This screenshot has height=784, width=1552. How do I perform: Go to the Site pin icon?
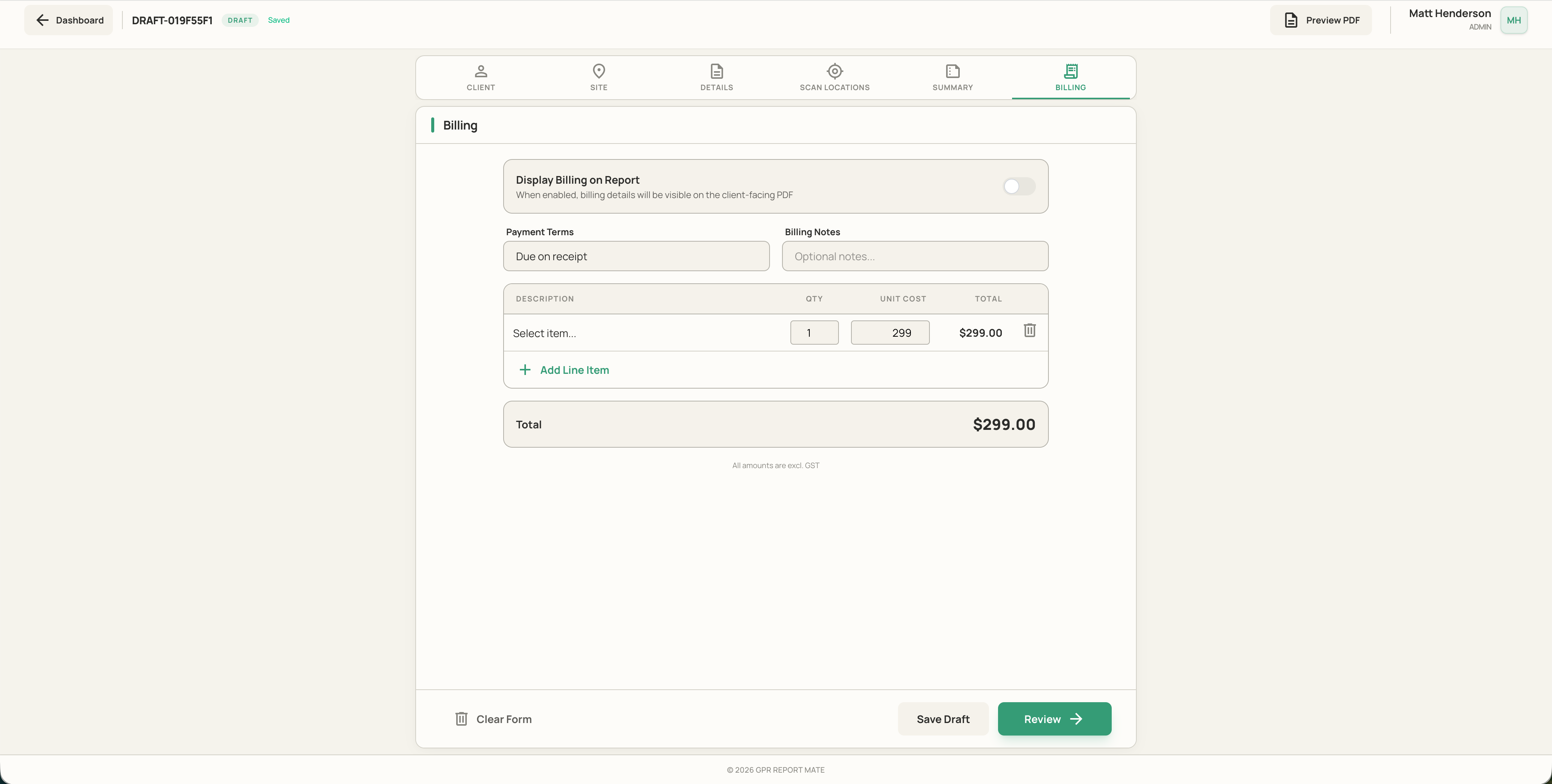click(598, 71)
